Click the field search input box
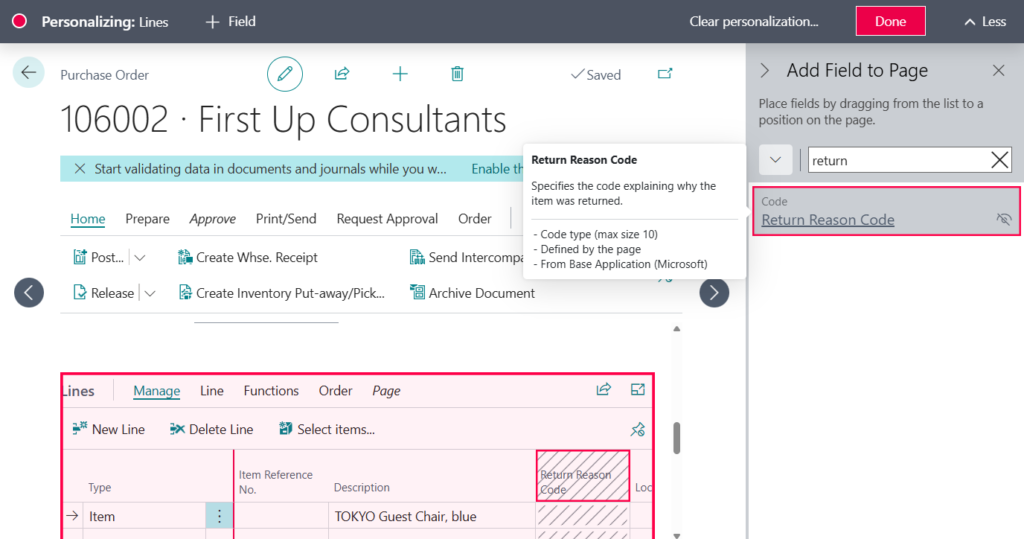 click(x=895, y=160)
